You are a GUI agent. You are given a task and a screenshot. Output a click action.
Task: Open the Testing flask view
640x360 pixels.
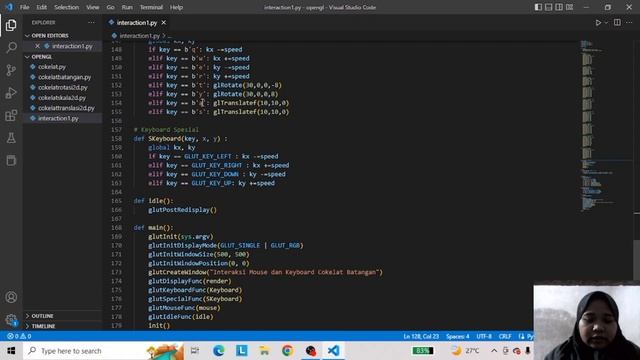pyautogui.click(x=11, y=138)
